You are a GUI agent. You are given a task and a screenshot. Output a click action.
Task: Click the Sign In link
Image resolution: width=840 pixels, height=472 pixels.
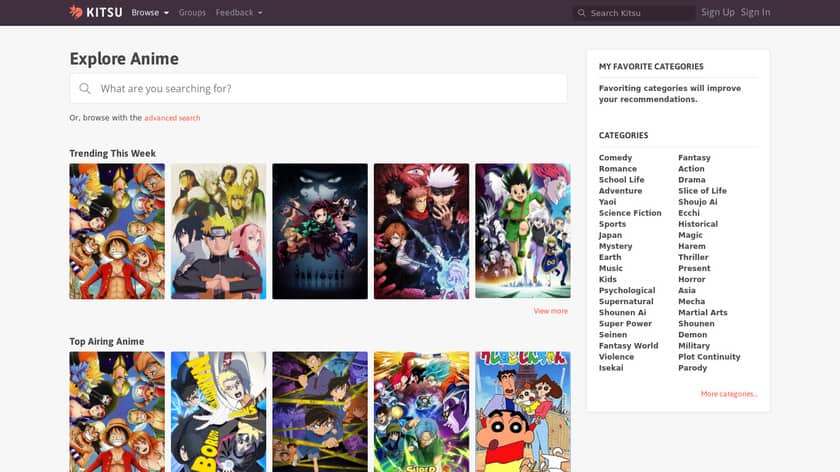tap(755, 12)
